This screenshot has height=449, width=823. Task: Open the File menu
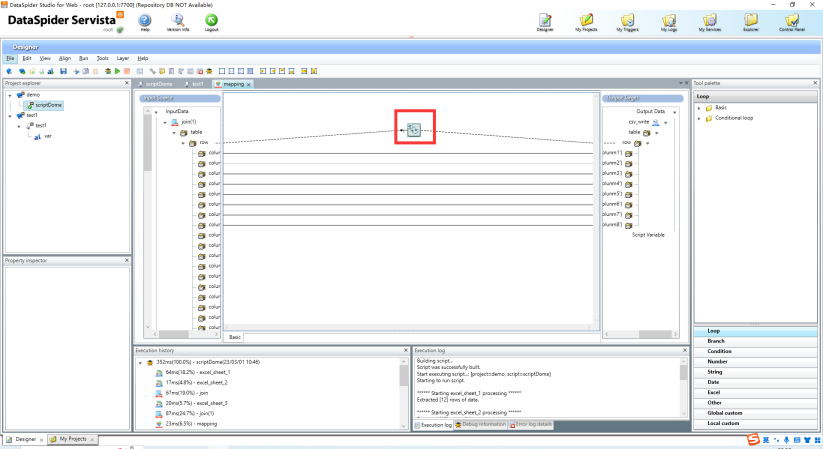click(x=10, y=58)
